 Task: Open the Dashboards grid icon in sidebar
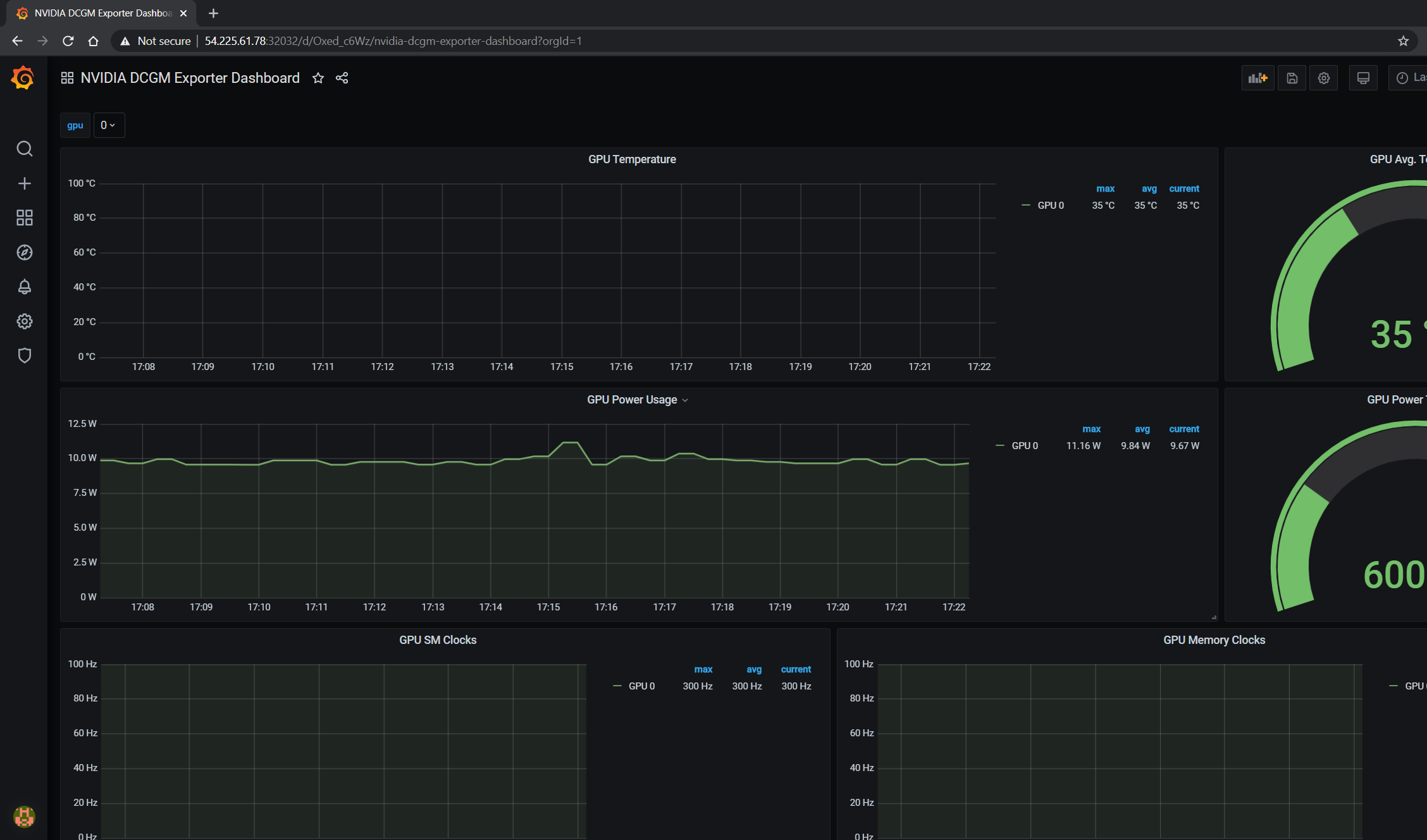point(24,218)
